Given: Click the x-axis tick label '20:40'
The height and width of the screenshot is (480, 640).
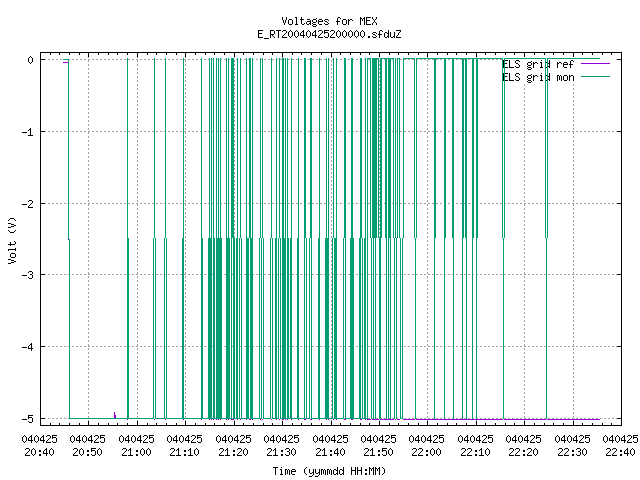Looking at the screenshot, I should (40, 452).
